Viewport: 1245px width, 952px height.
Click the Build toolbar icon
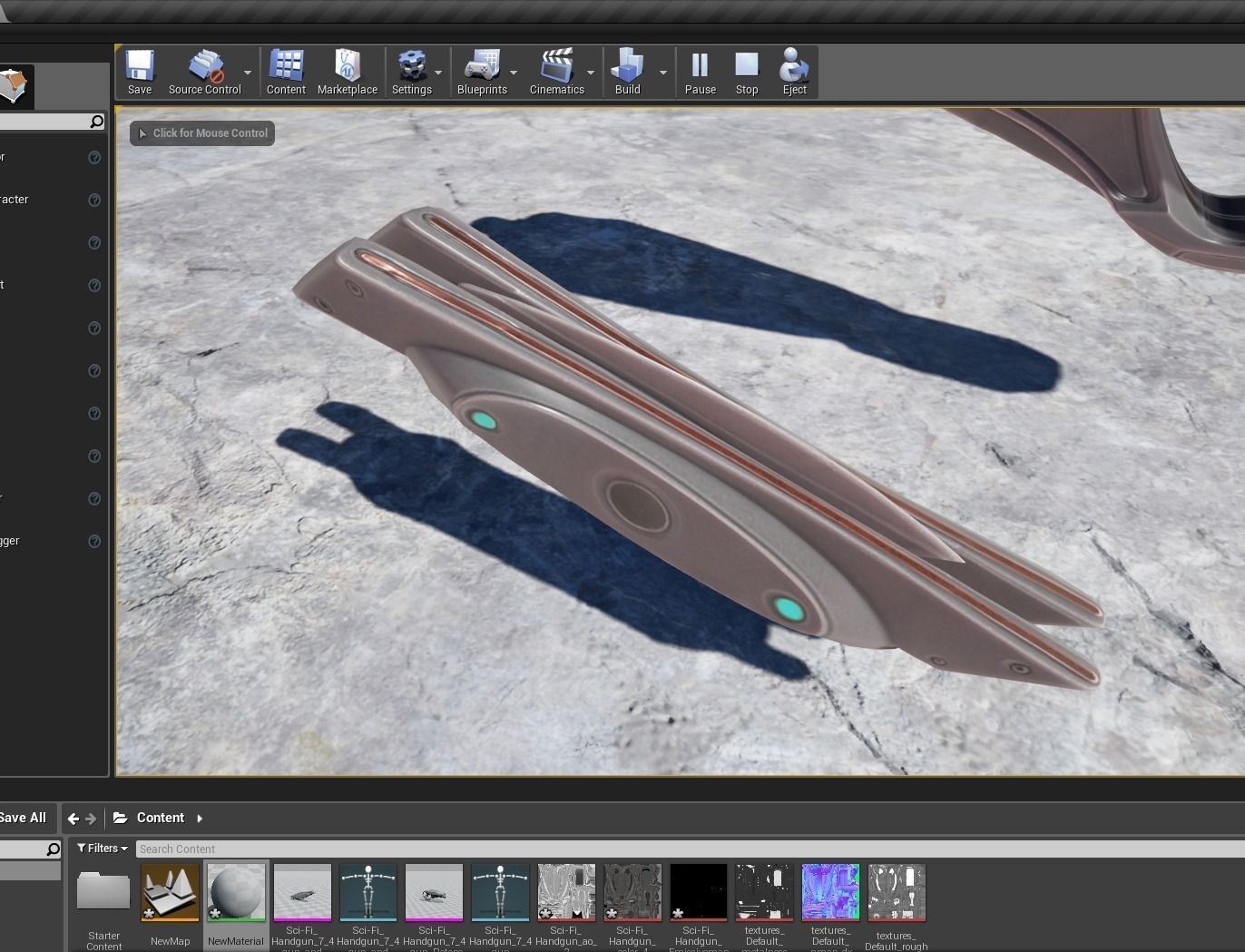click(x=627, y=72)
